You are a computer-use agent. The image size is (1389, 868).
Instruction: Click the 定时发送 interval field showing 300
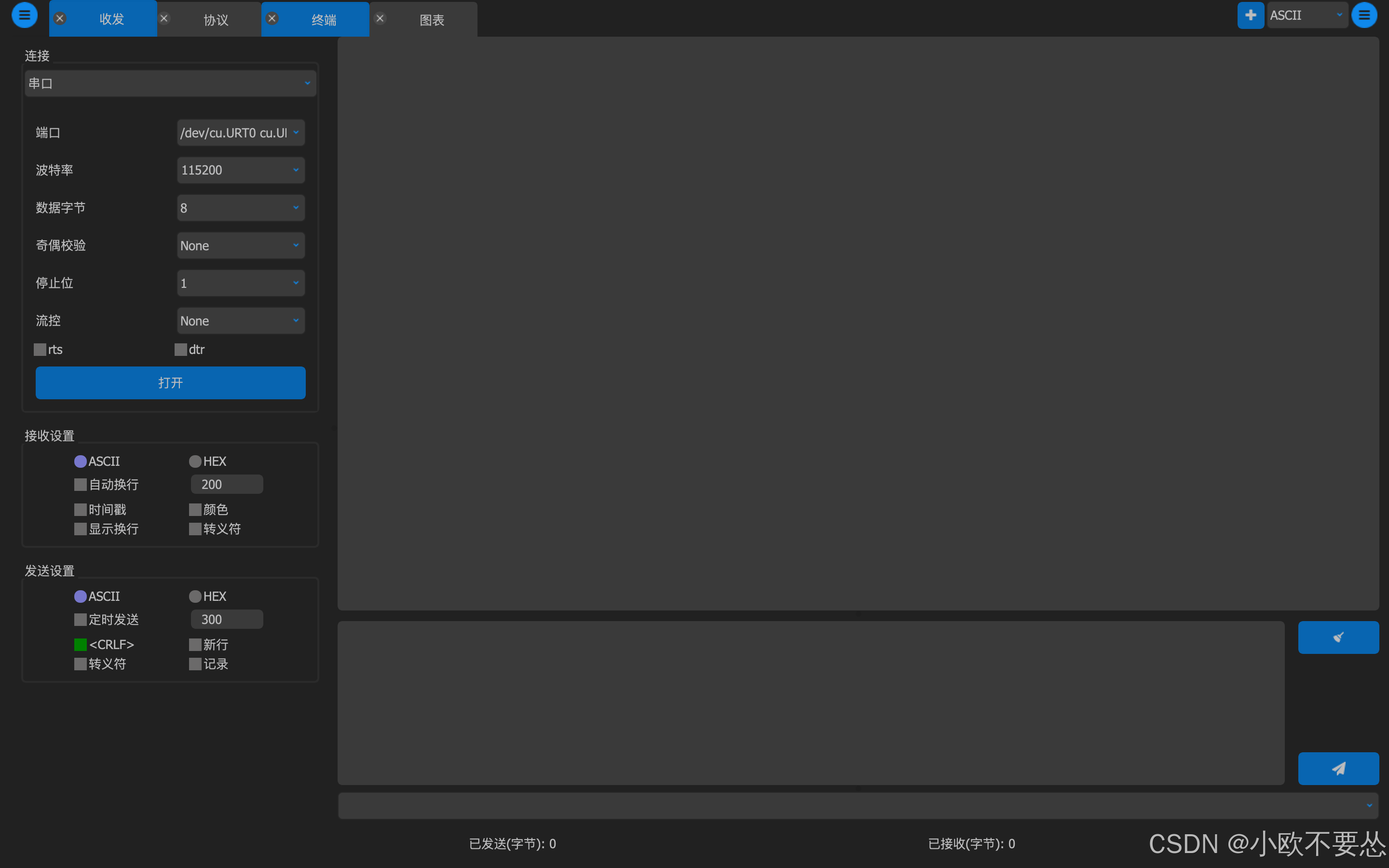[x=227, y=620]
